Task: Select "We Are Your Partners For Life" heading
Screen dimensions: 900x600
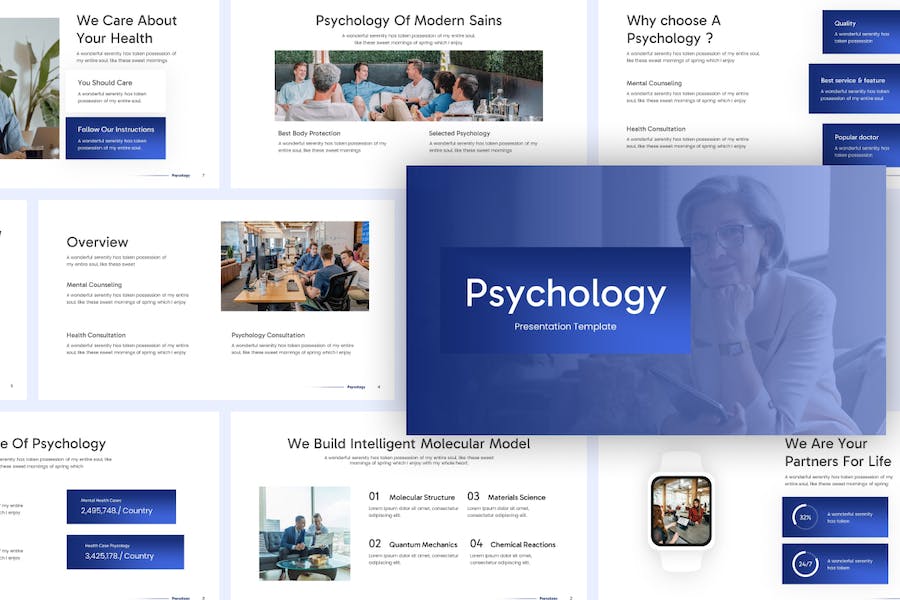Action: tap(838, 452)
